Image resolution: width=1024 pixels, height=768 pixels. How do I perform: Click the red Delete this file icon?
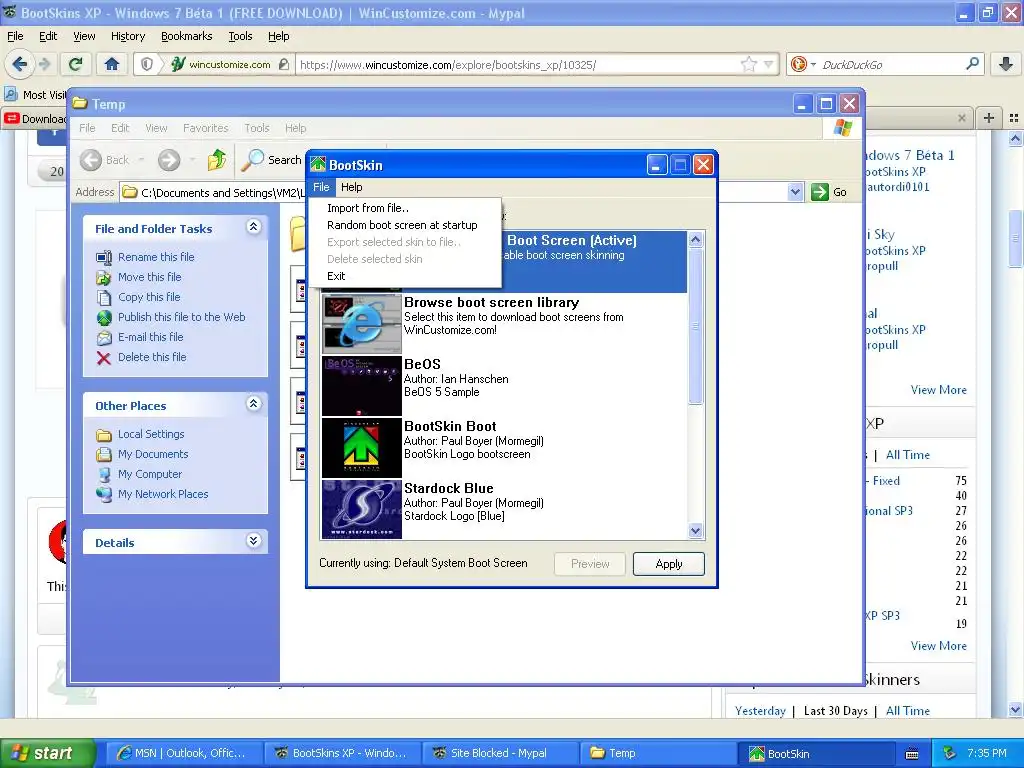click(x=104, y=358)
